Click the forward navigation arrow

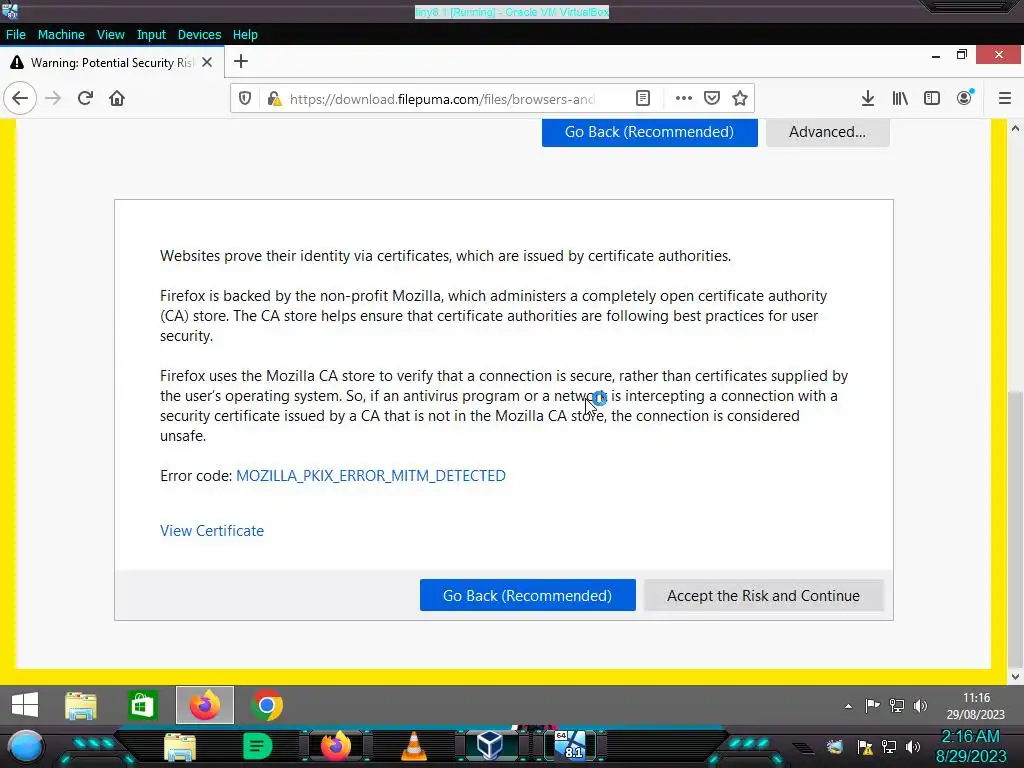[x=53, y=99]
